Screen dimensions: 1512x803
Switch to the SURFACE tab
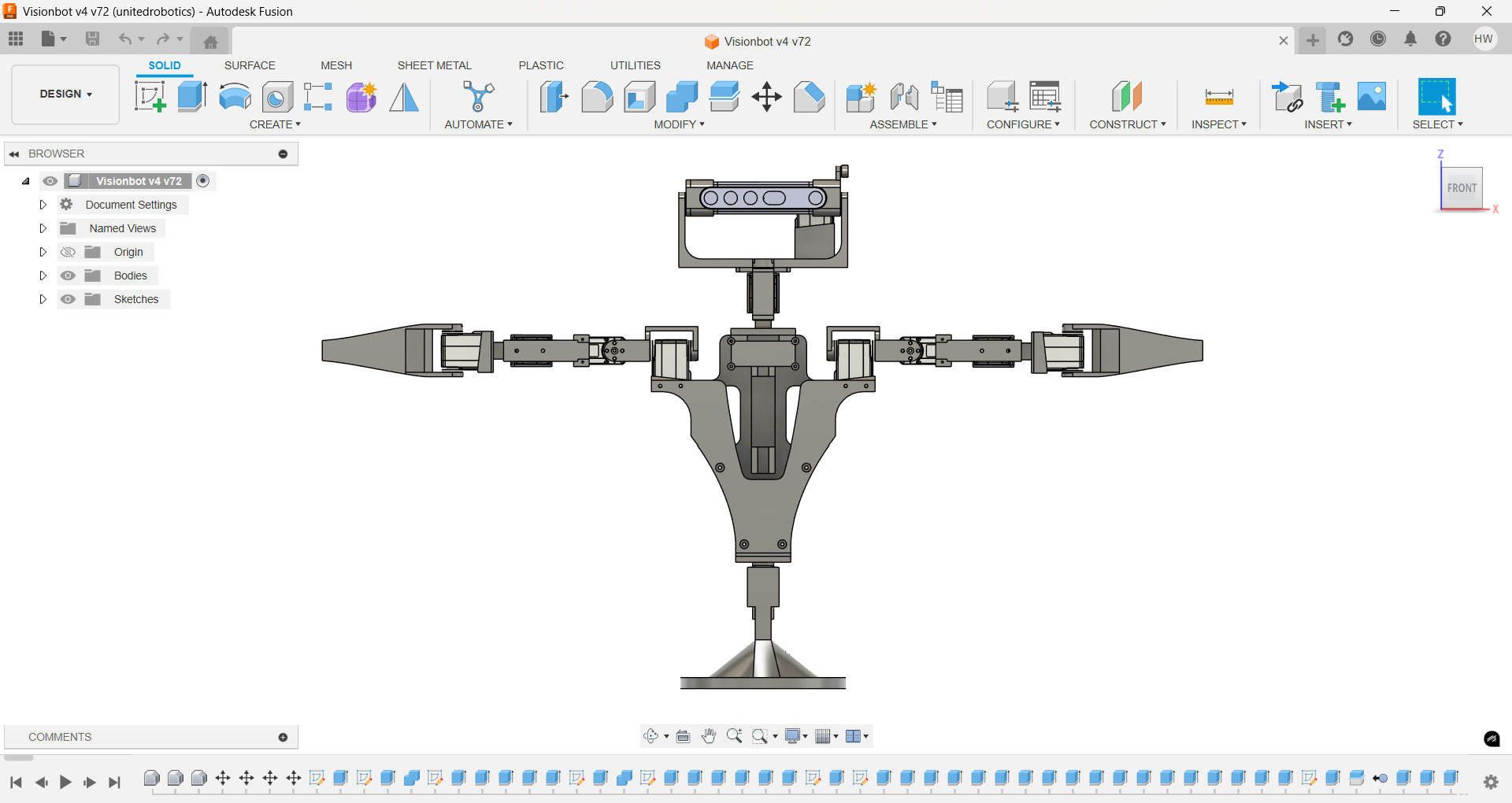250,65
